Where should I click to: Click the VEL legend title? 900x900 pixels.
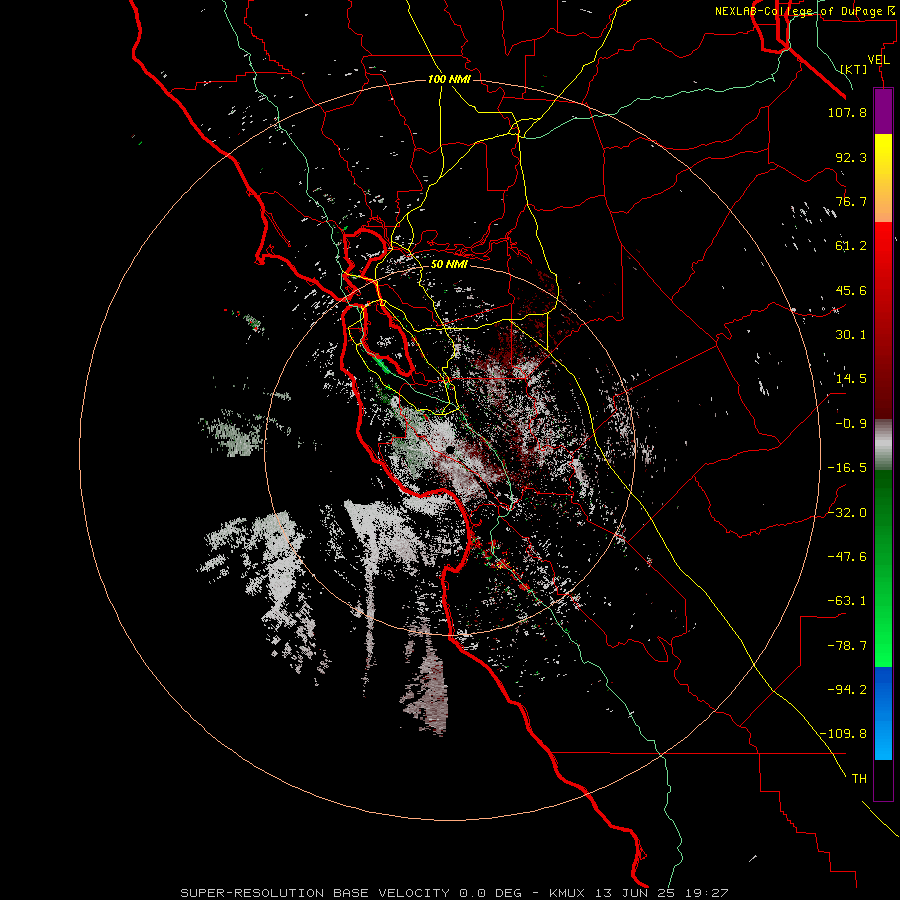879,60
